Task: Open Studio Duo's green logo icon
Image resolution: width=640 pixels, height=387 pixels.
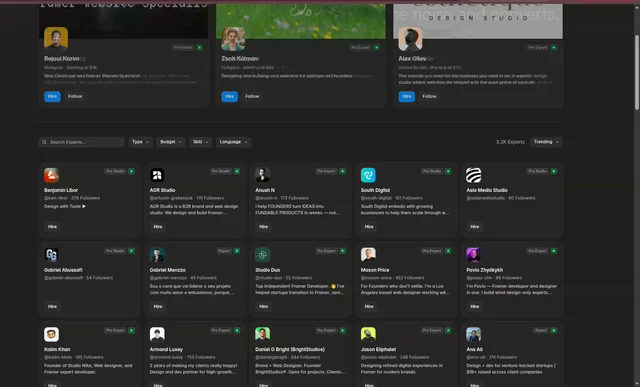Action: coord(262,255)
